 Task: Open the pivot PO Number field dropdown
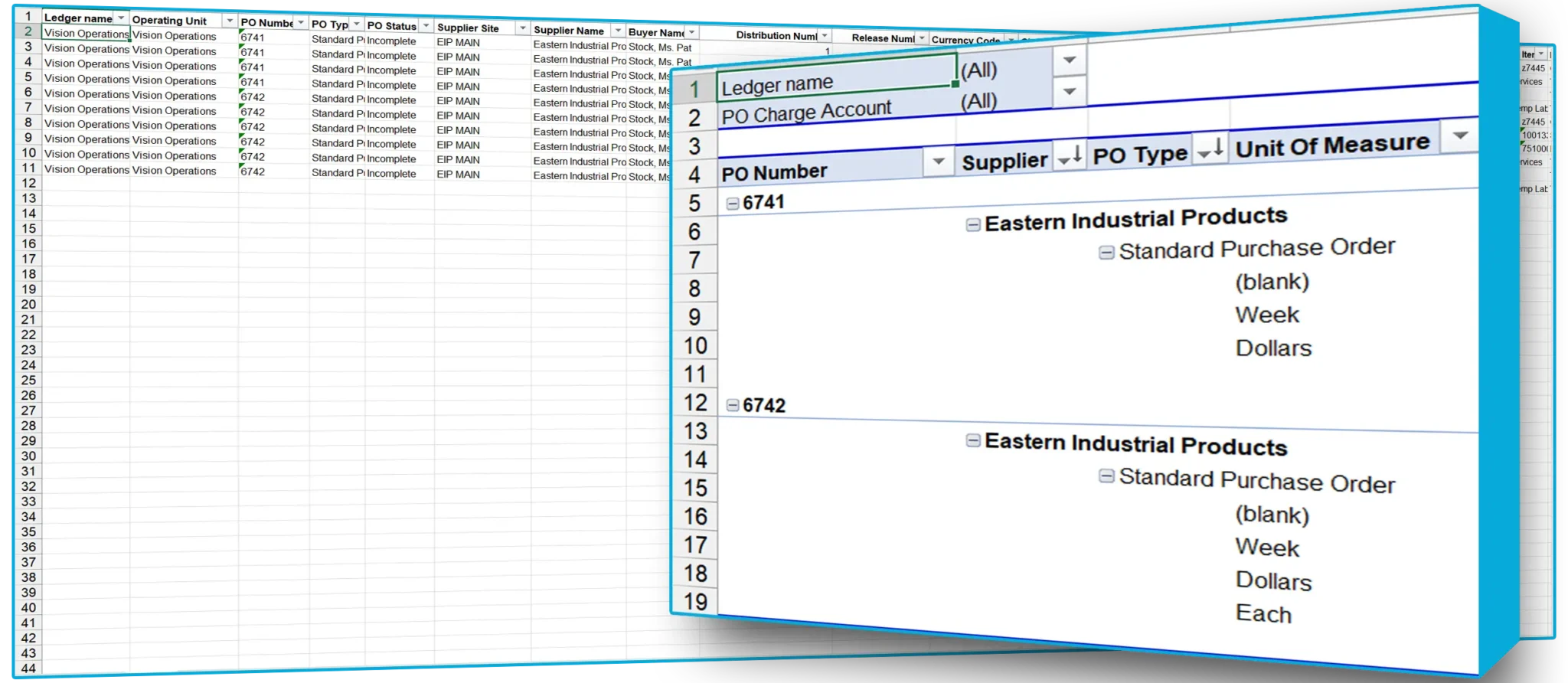[938, 162]
